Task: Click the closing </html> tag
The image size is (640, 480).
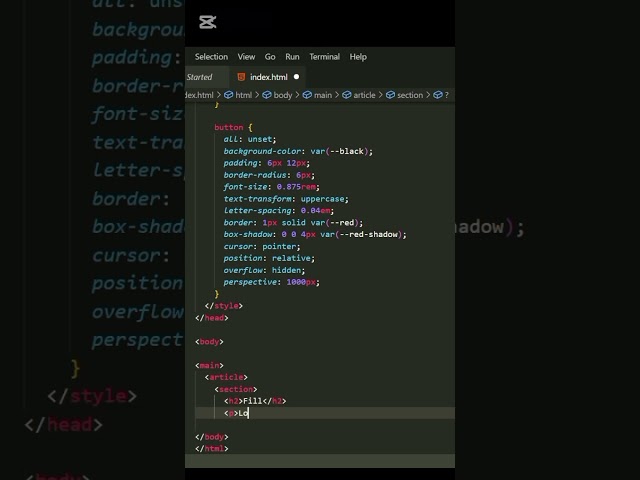Action: click(x=211, y=449)
